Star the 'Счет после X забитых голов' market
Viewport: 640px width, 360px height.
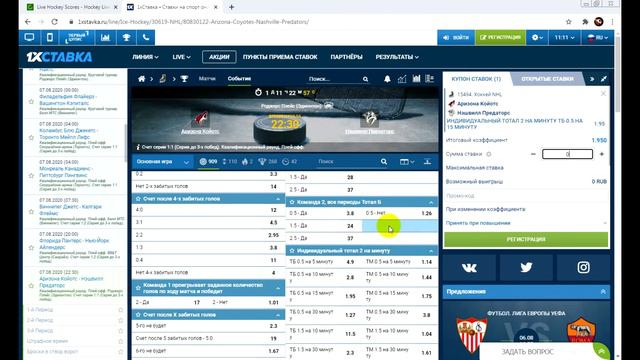pos(138,315)
